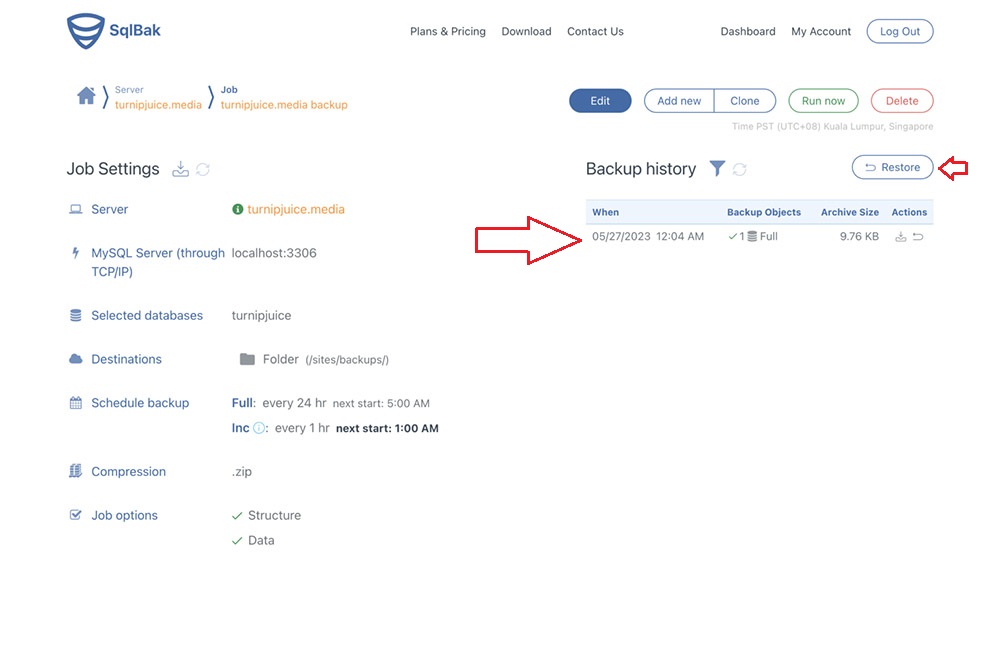The height and width of the screenshot is (648, 1000).
Task: Click next start: 1:00 AM text
Action: 387,429
